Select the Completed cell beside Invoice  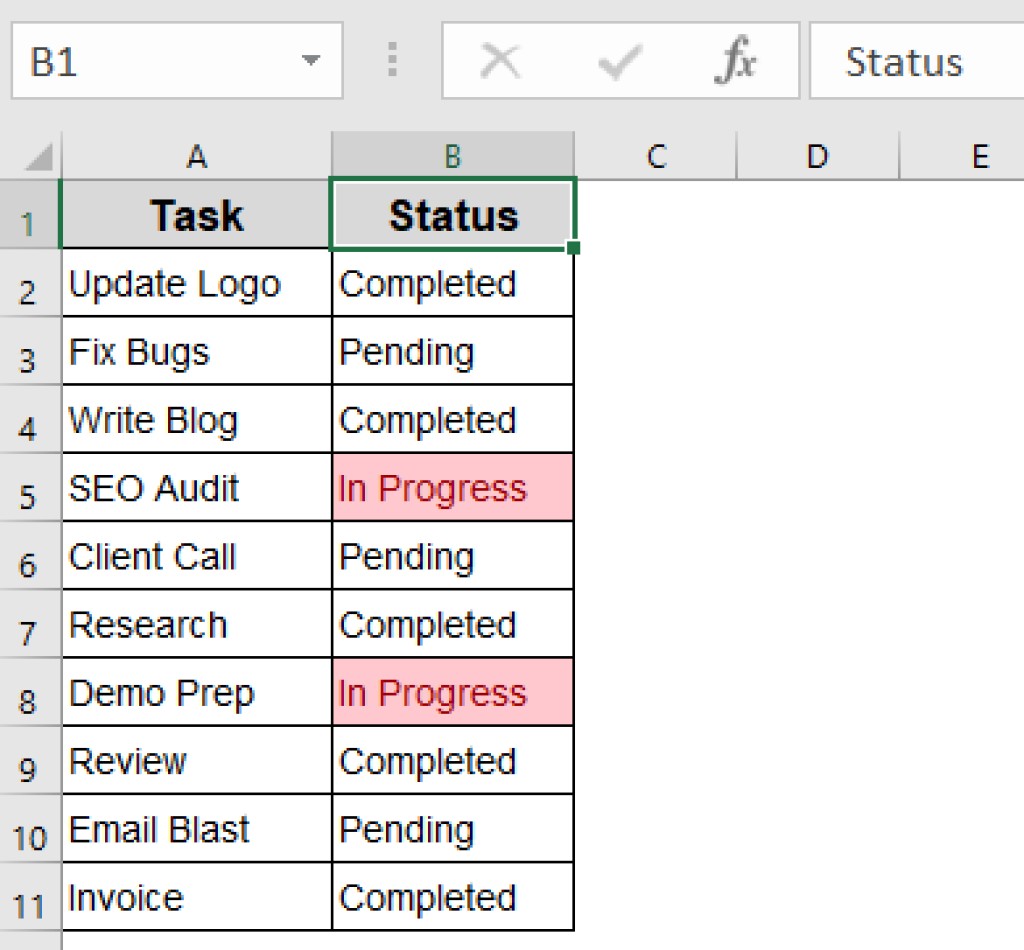point(452,896)
